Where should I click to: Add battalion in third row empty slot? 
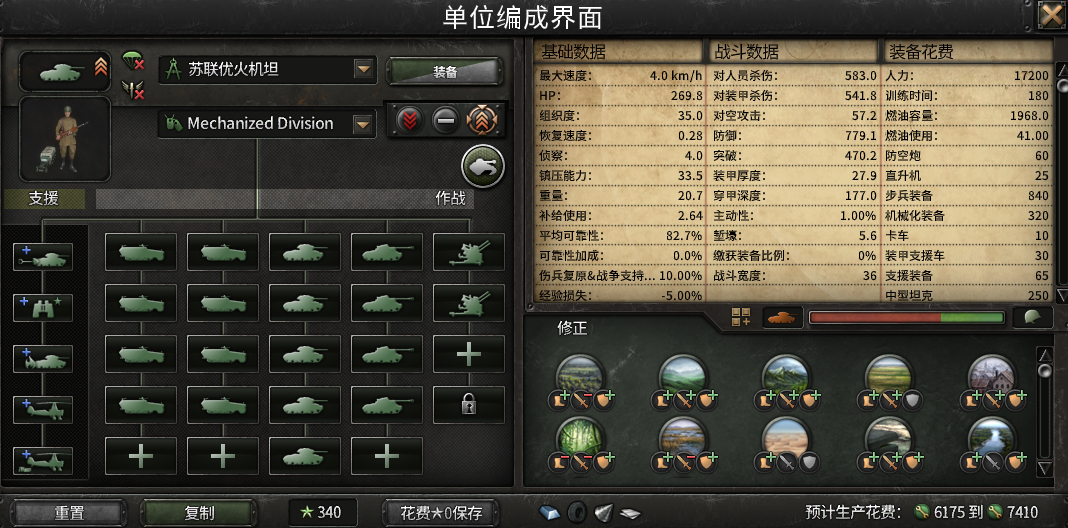pos(469,354)
